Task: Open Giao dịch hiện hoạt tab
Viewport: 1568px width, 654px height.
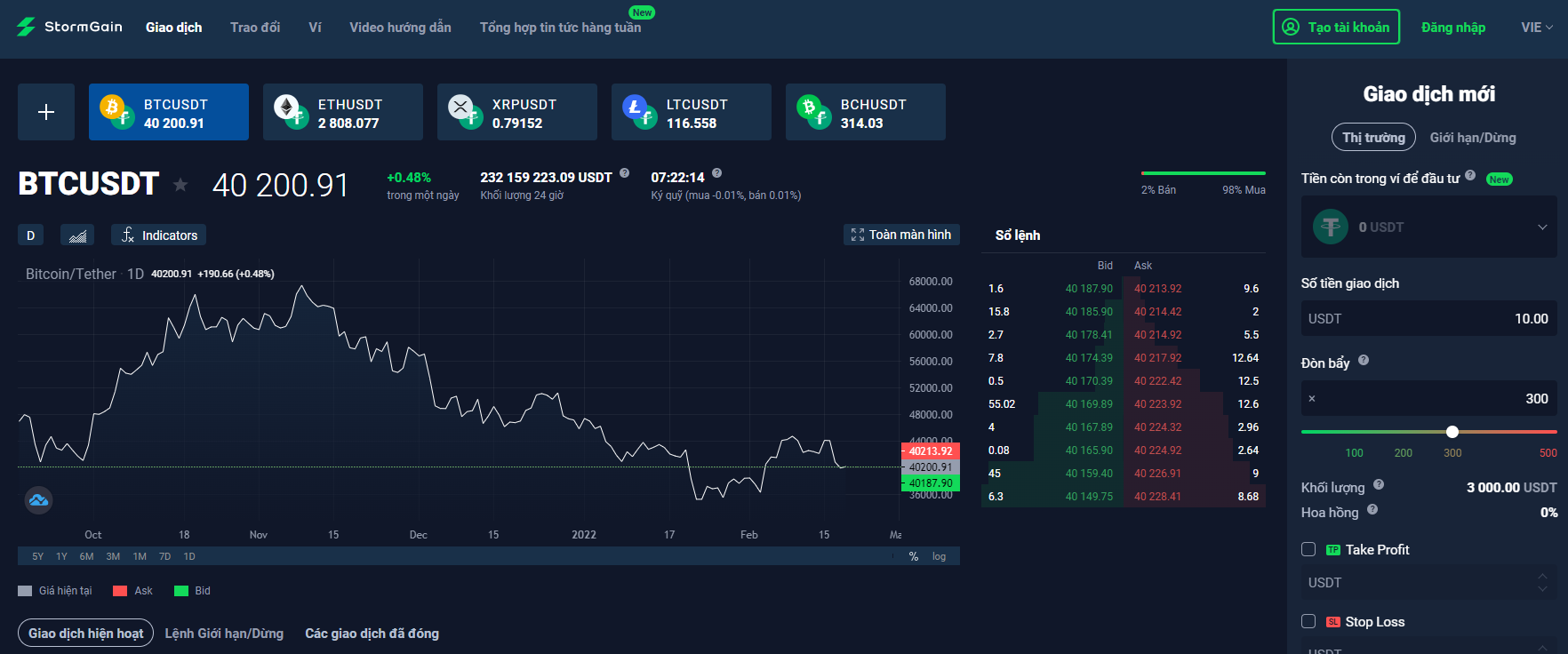Action: point(85,634)
